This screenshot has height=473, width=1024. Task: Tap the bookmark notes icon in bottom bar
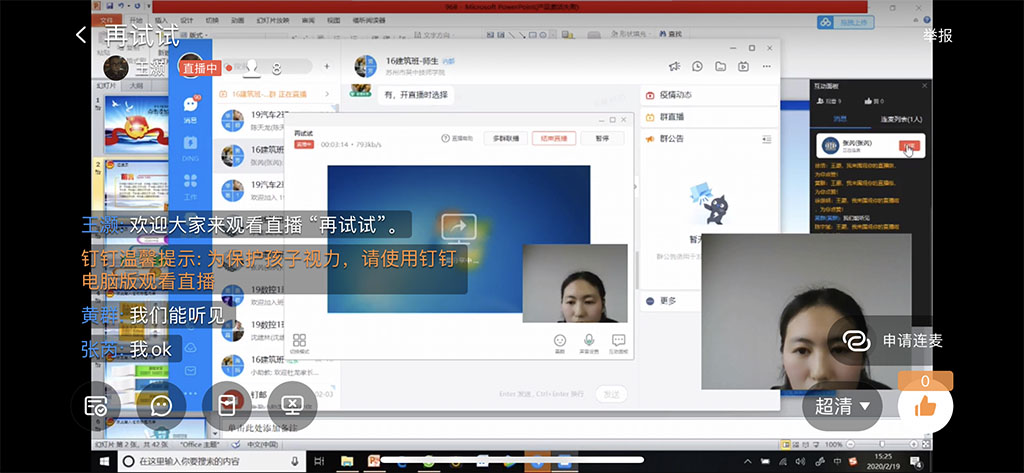(226, 406)
